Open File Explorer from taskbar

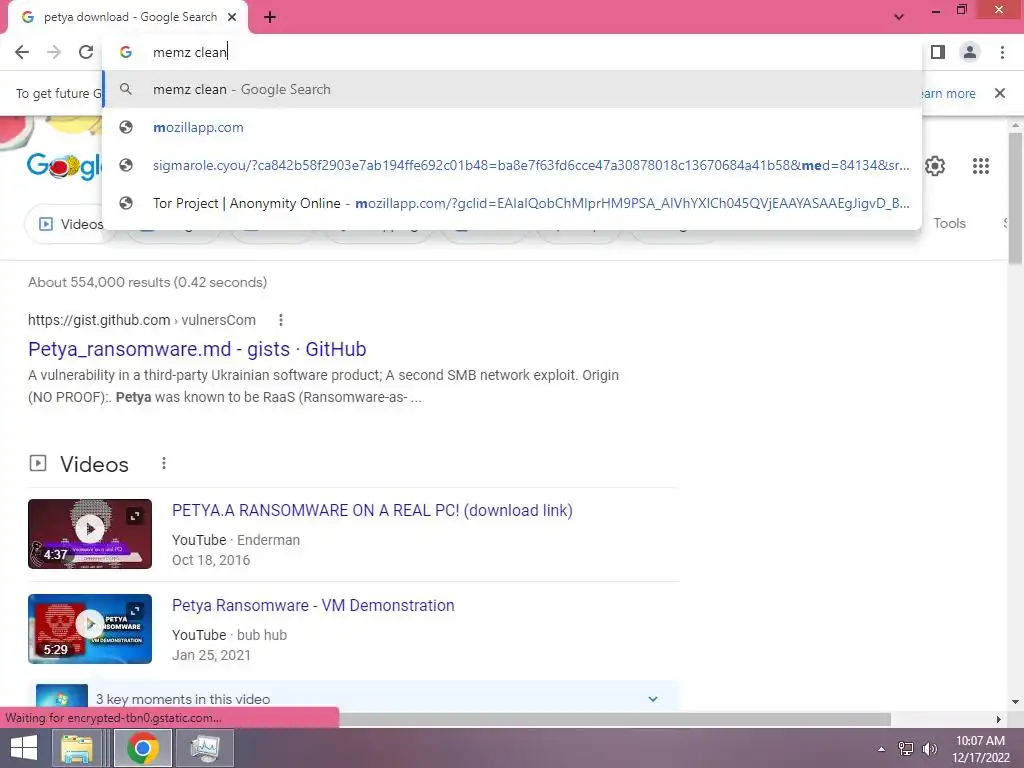pyautogui.click(x=76, y=748)
